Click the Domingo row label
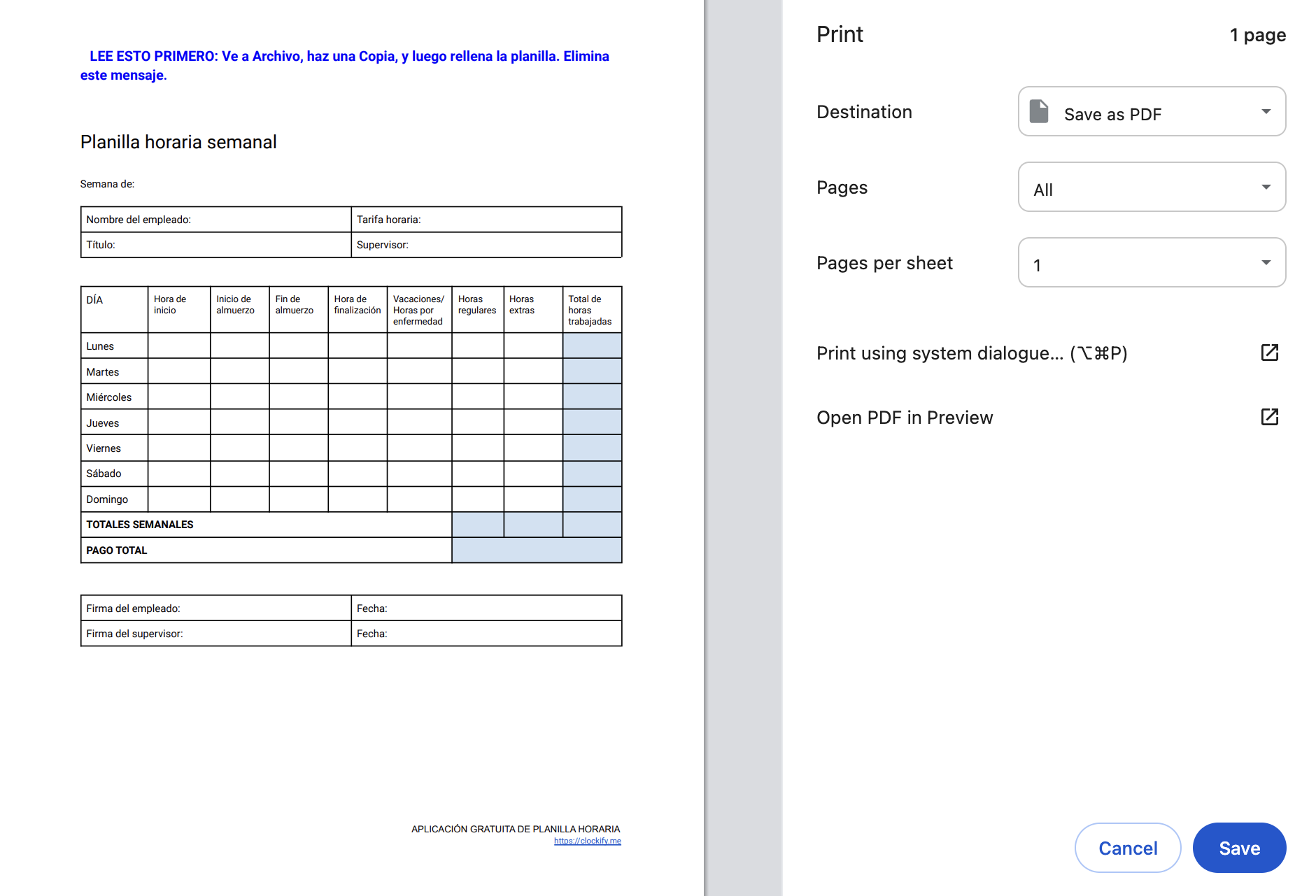The height and width of the screenshot is (896, 1316). [107, 499]
